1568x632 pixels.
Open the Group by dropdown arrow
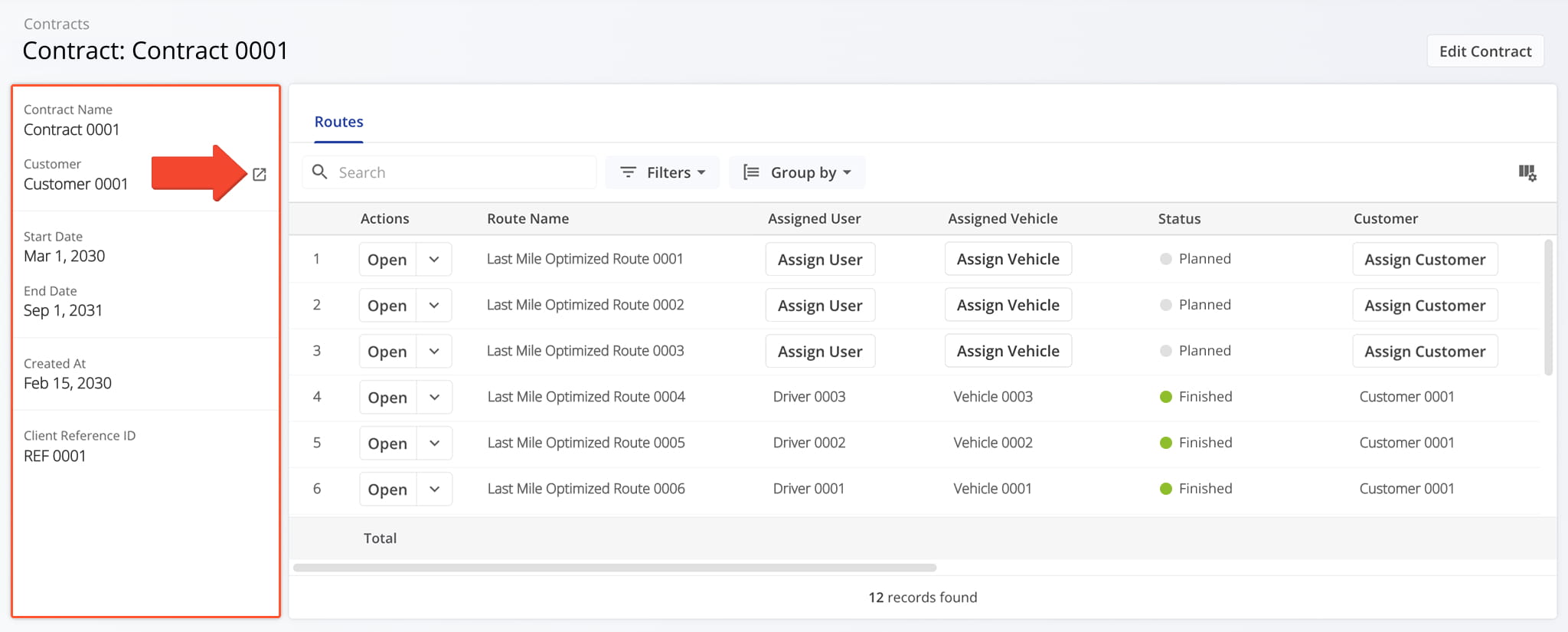pos(847,173)
